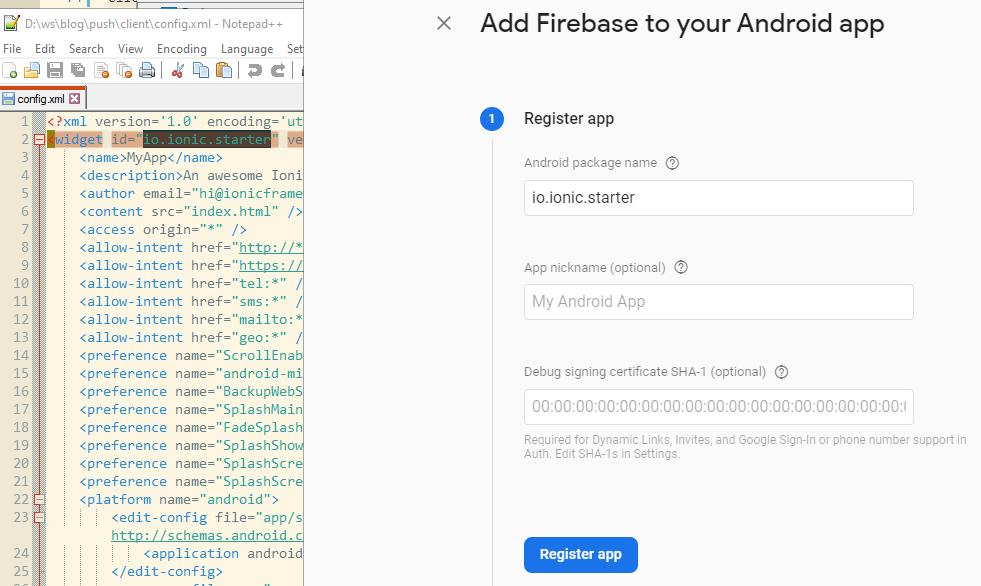This screenshot has width=981, height=586.
Task: Collapse the edit-config fold marker
Action: 39,518
